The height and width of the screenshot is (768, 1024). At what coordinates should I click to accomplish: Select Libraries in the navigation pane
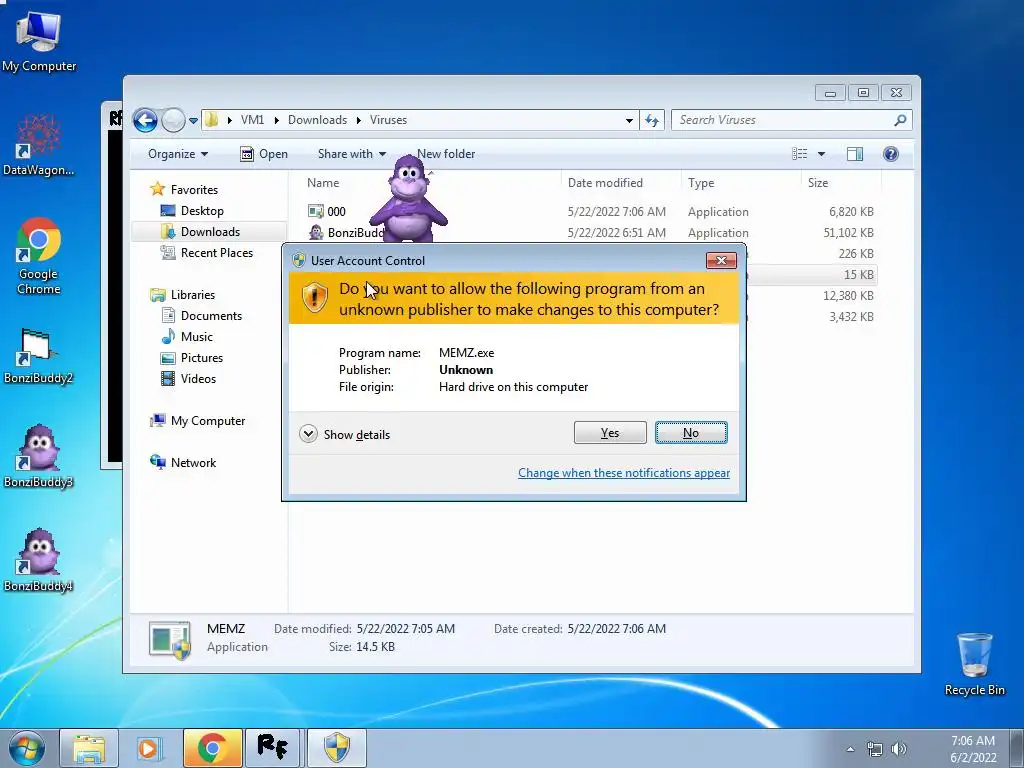coord(193,295)
